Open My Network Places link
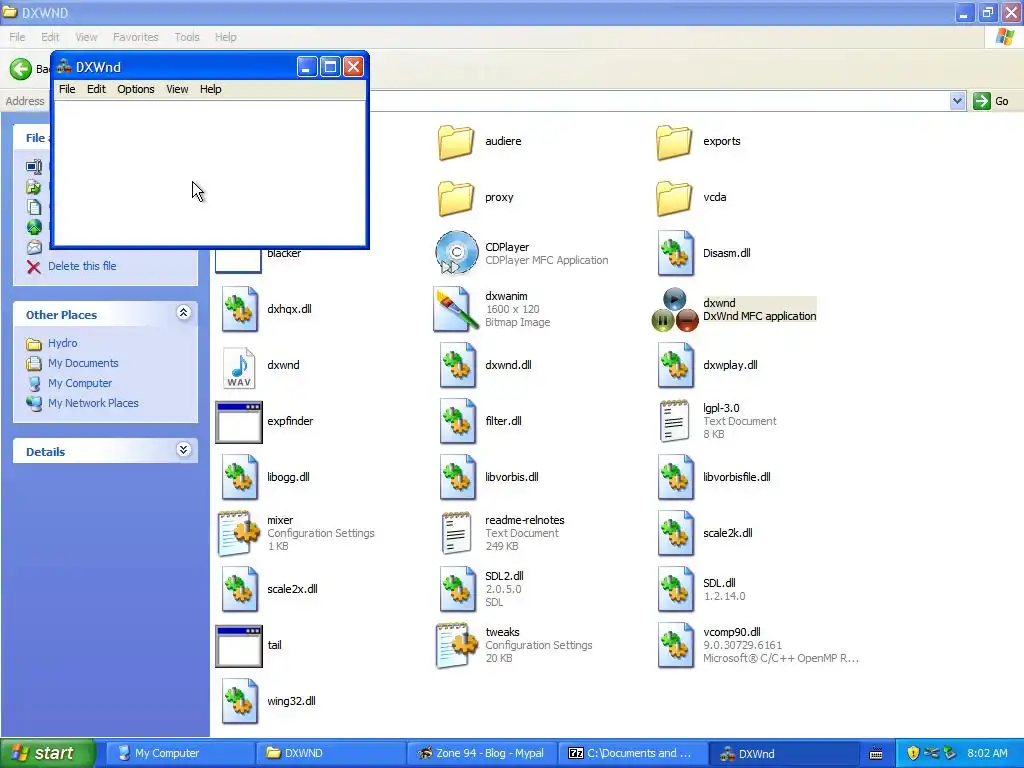The height and width of the screenshot is (768, 1024). click(x=93, y=404)
